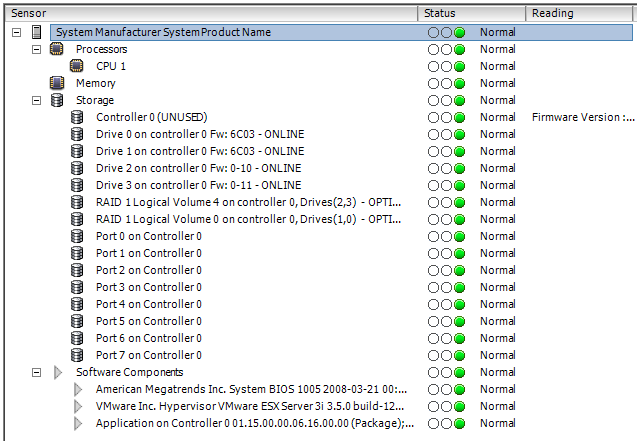This screenshot has width=637, height=441.
Task: Select RAID 1 Logical Volume 0 row
Action: point(249,219)
